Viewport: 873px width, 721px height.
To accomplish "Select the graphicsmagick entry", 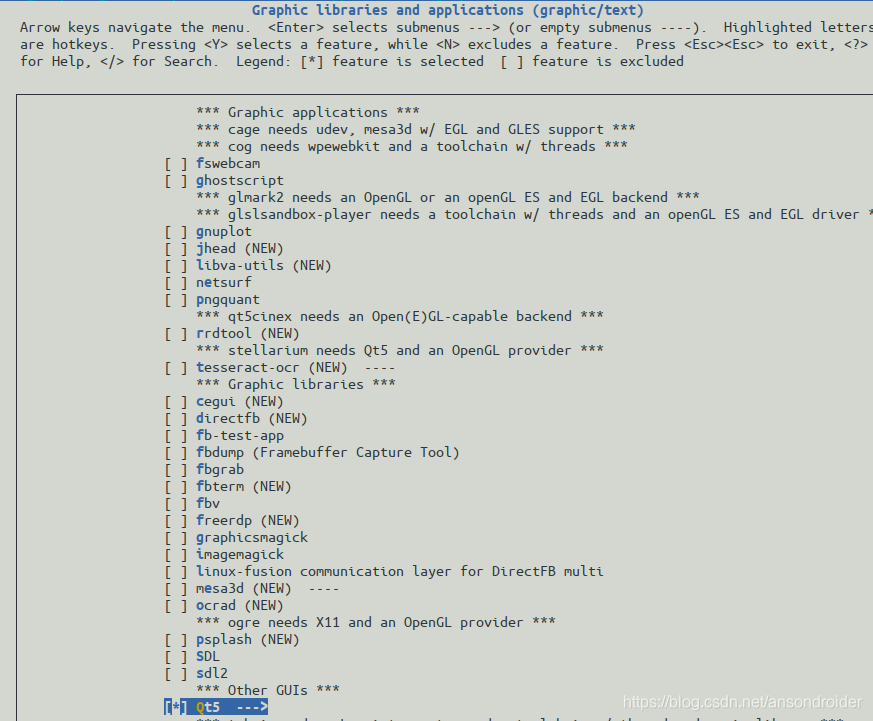I will coord(252,538).
